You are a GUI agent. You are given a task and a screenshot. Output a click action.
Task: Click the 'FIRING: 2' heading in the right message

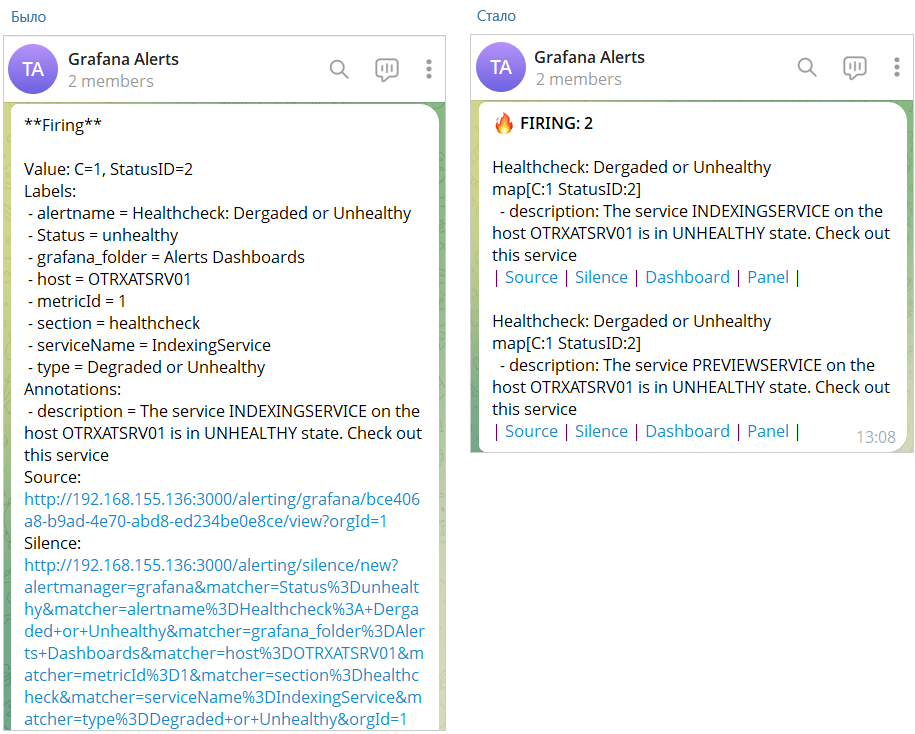[x=556, y=124]
